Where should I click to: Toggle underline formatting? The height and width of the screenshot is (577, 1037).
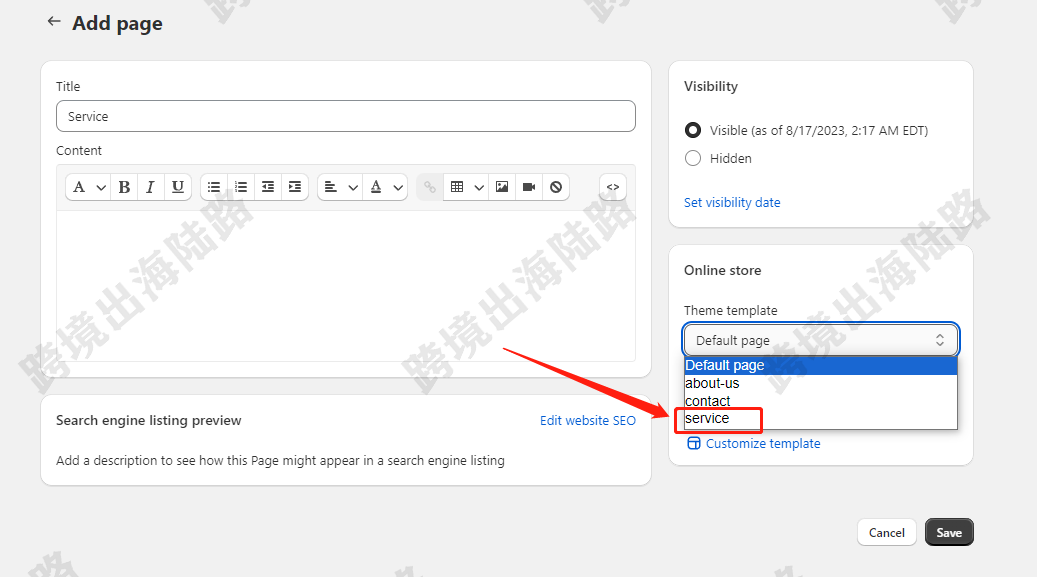click(177, 187)
